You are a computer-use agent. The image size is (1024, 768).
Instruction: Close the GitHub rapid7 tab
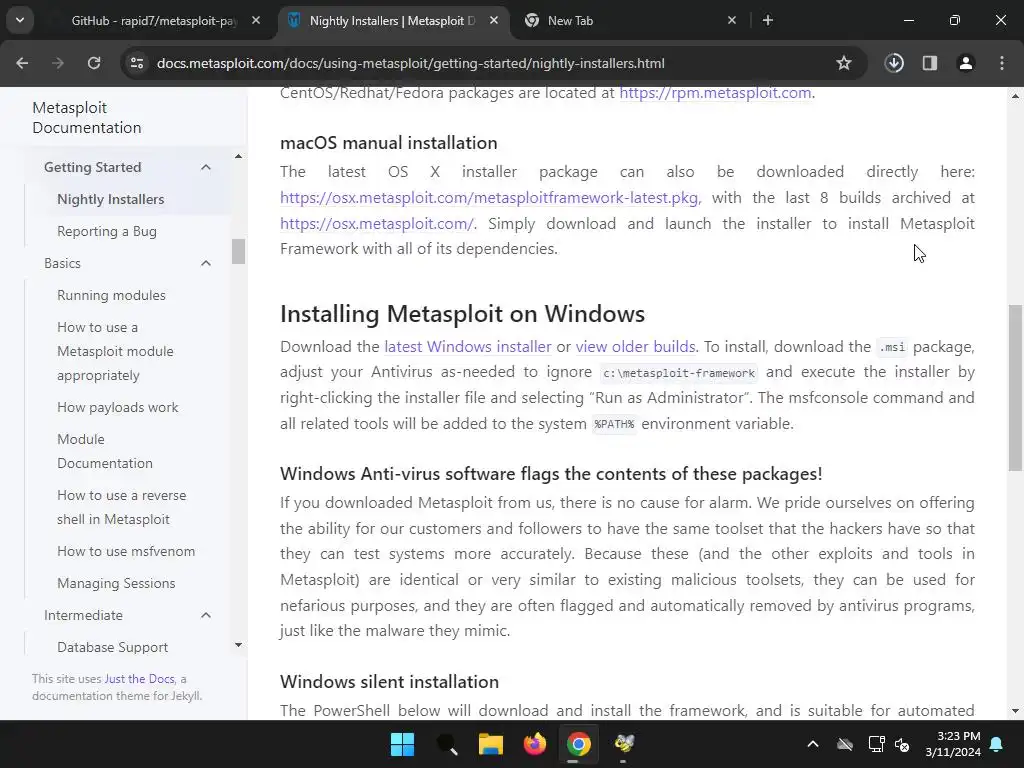click(x=256, y=20)
